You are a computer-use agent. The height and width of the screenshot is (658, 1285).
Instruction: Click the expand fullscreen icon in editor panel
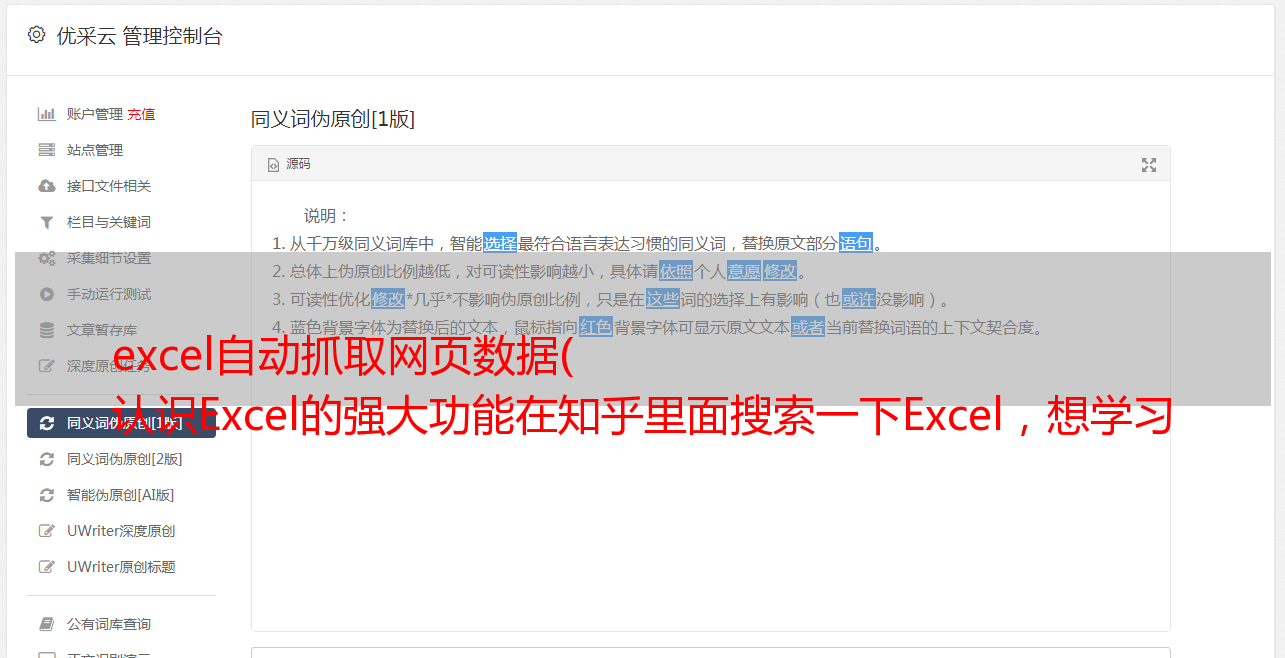1149,165
